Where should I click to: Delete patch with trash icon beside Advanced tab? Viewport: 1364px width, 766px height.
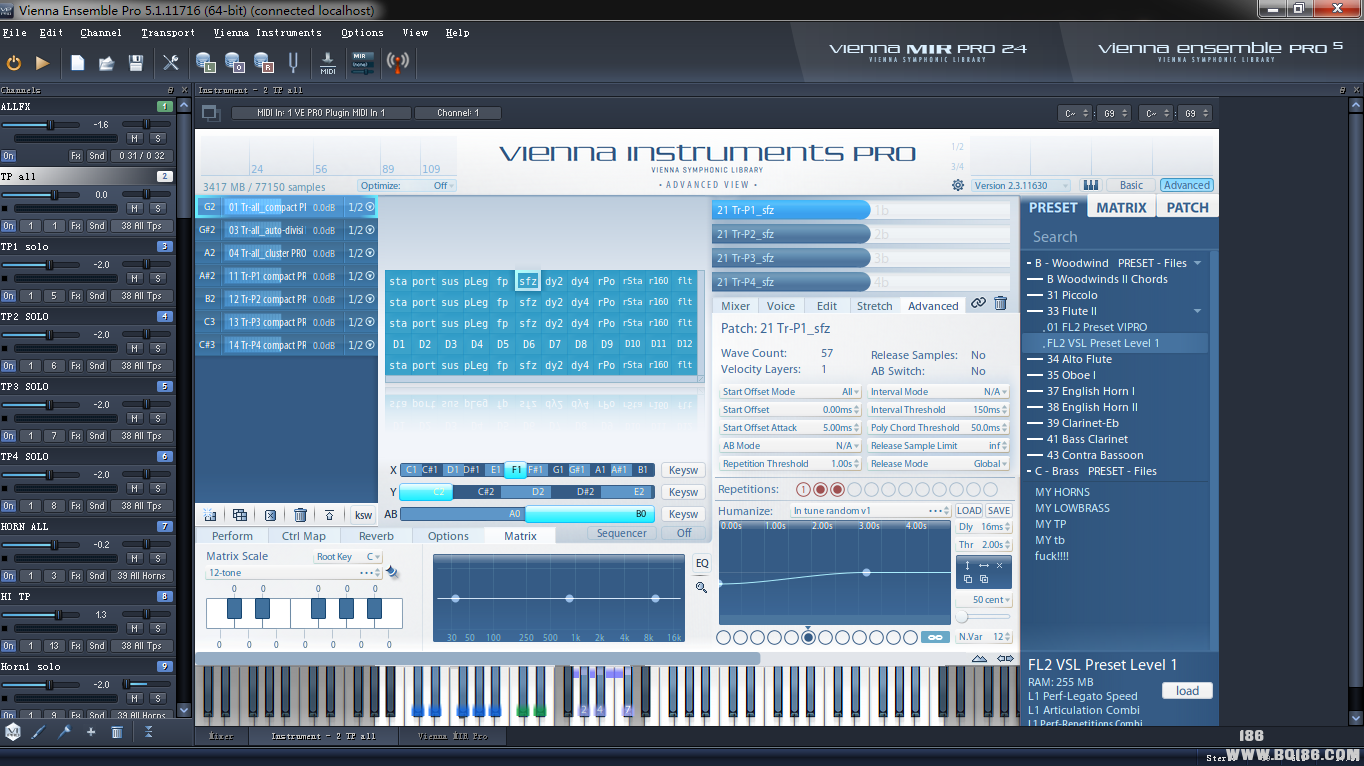1001,303
